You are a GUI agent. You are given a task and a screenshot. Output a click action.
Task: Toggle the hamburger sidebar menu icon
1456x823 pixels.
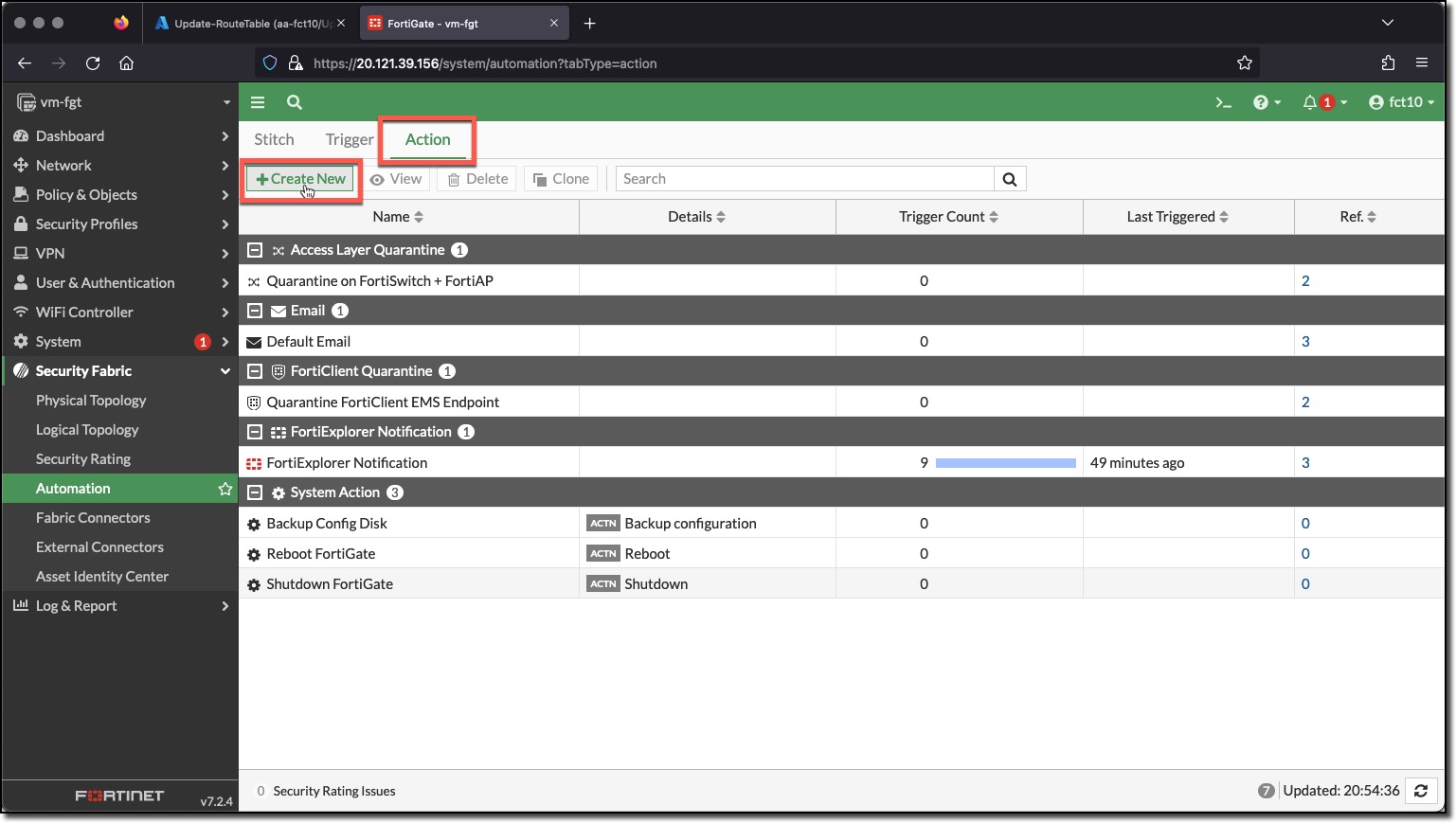pyautogui.click(x=258, y=102)
